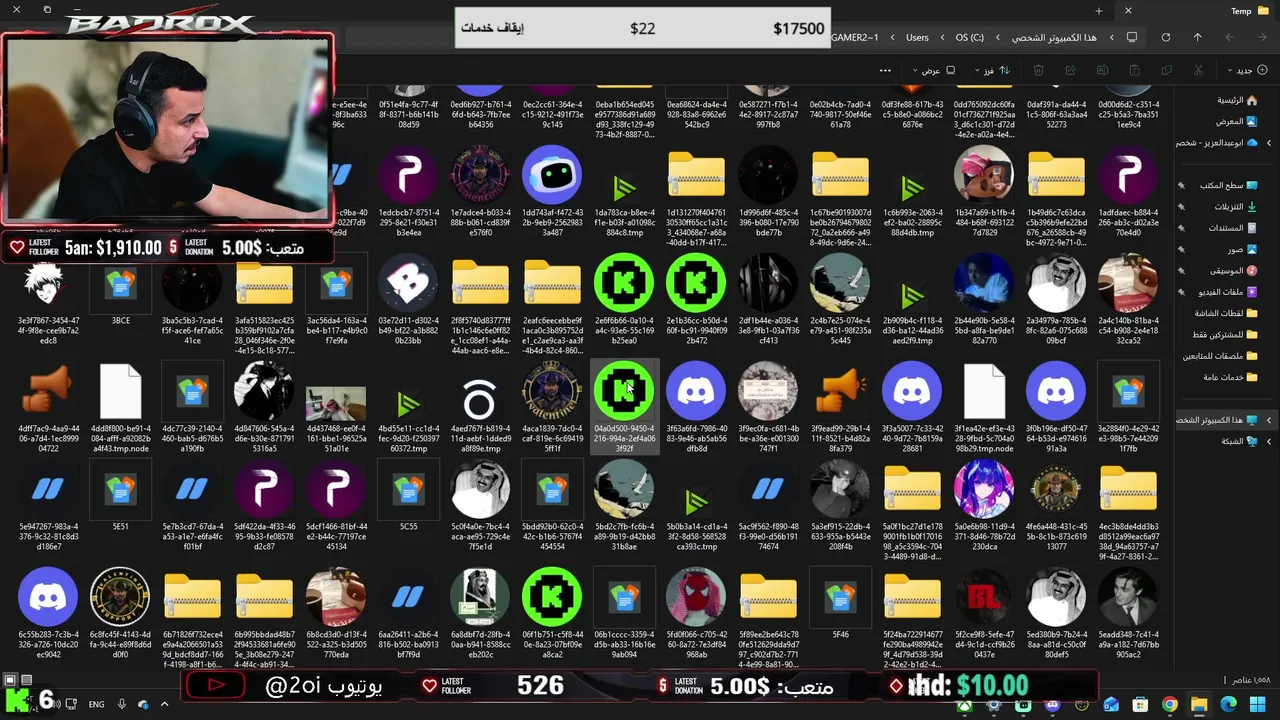Expand the هذا الكمبيوتر الشخصي sidebar node
The image size is (1280, 720).
(1269, 420)
